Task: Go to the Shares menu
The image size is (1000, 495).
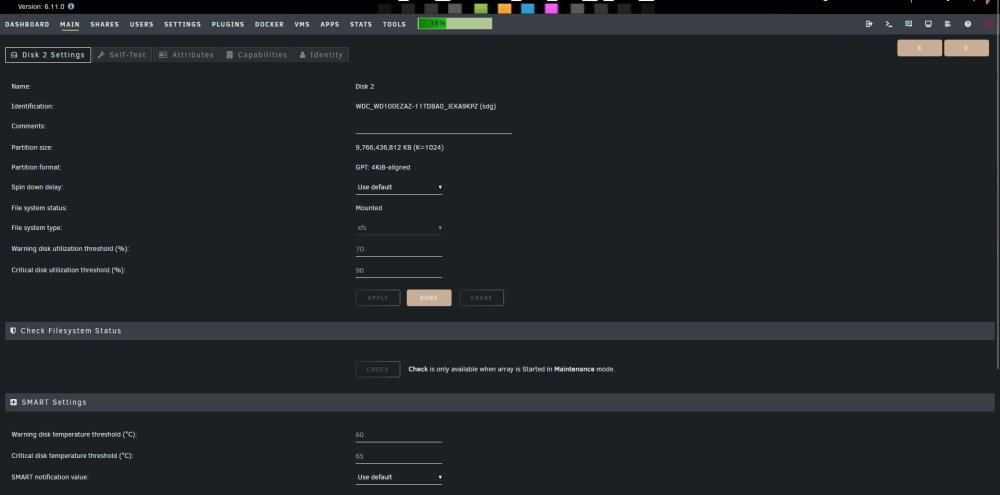Action: (105, 24)
